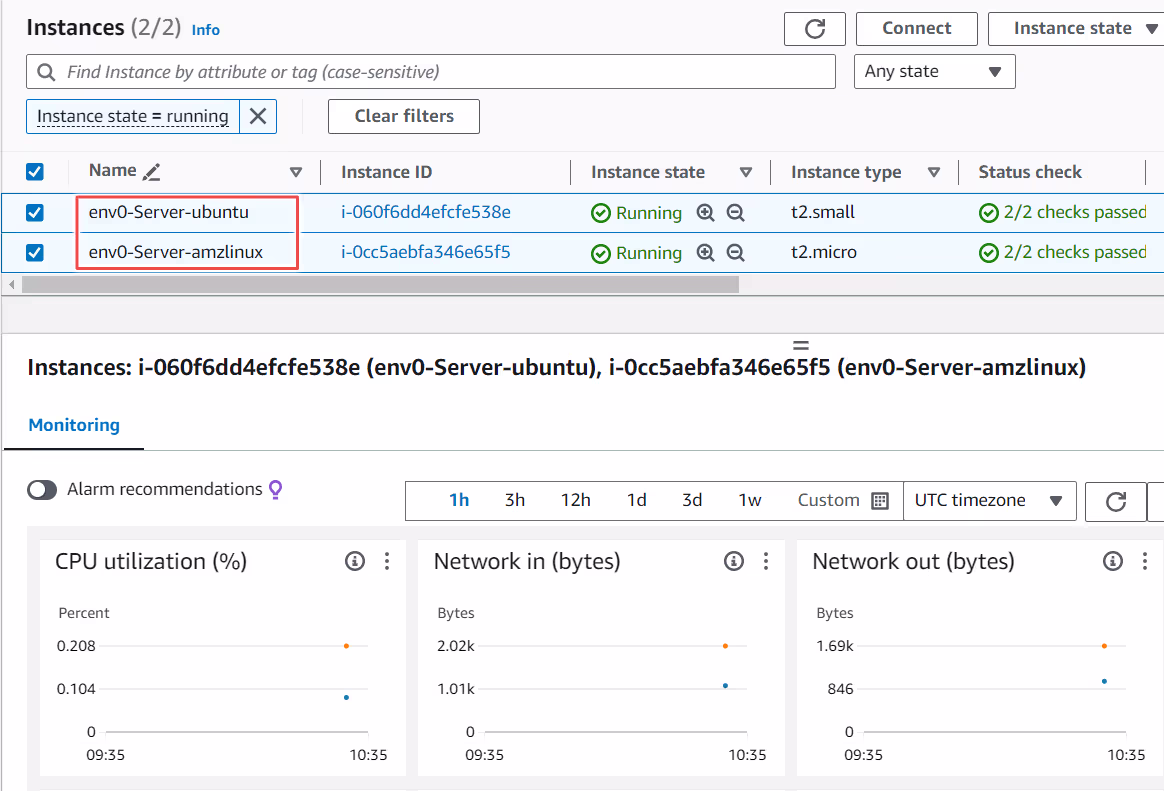Click the Instance ID column header

click(386, 172)
